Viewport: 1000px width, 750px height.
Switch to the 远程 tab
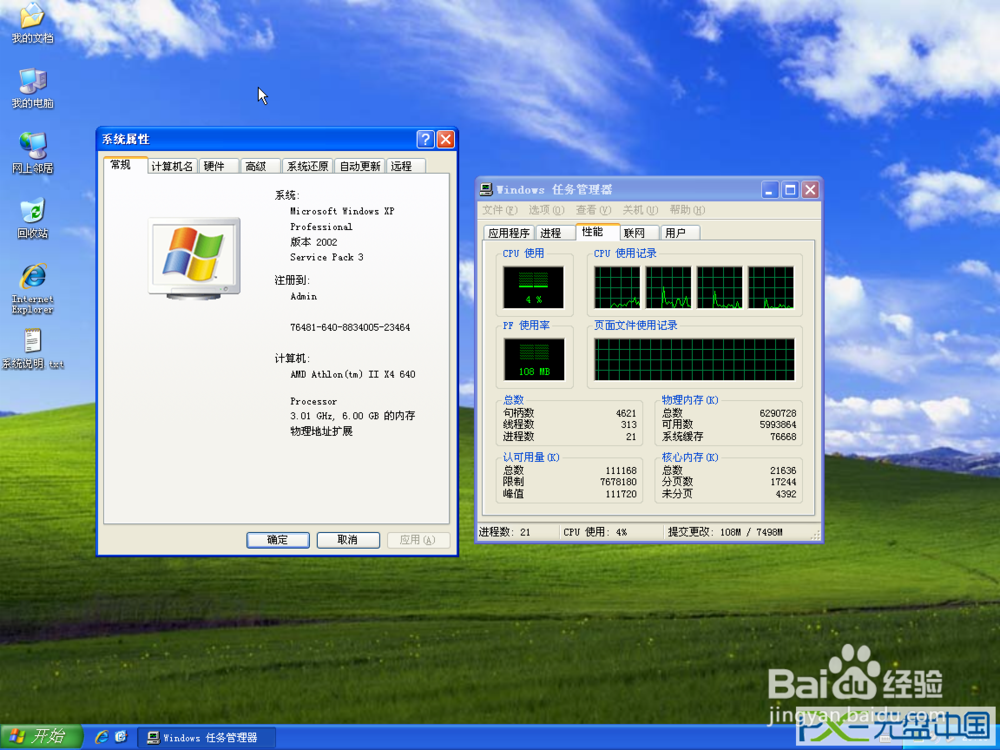click(x=406, y=166)
